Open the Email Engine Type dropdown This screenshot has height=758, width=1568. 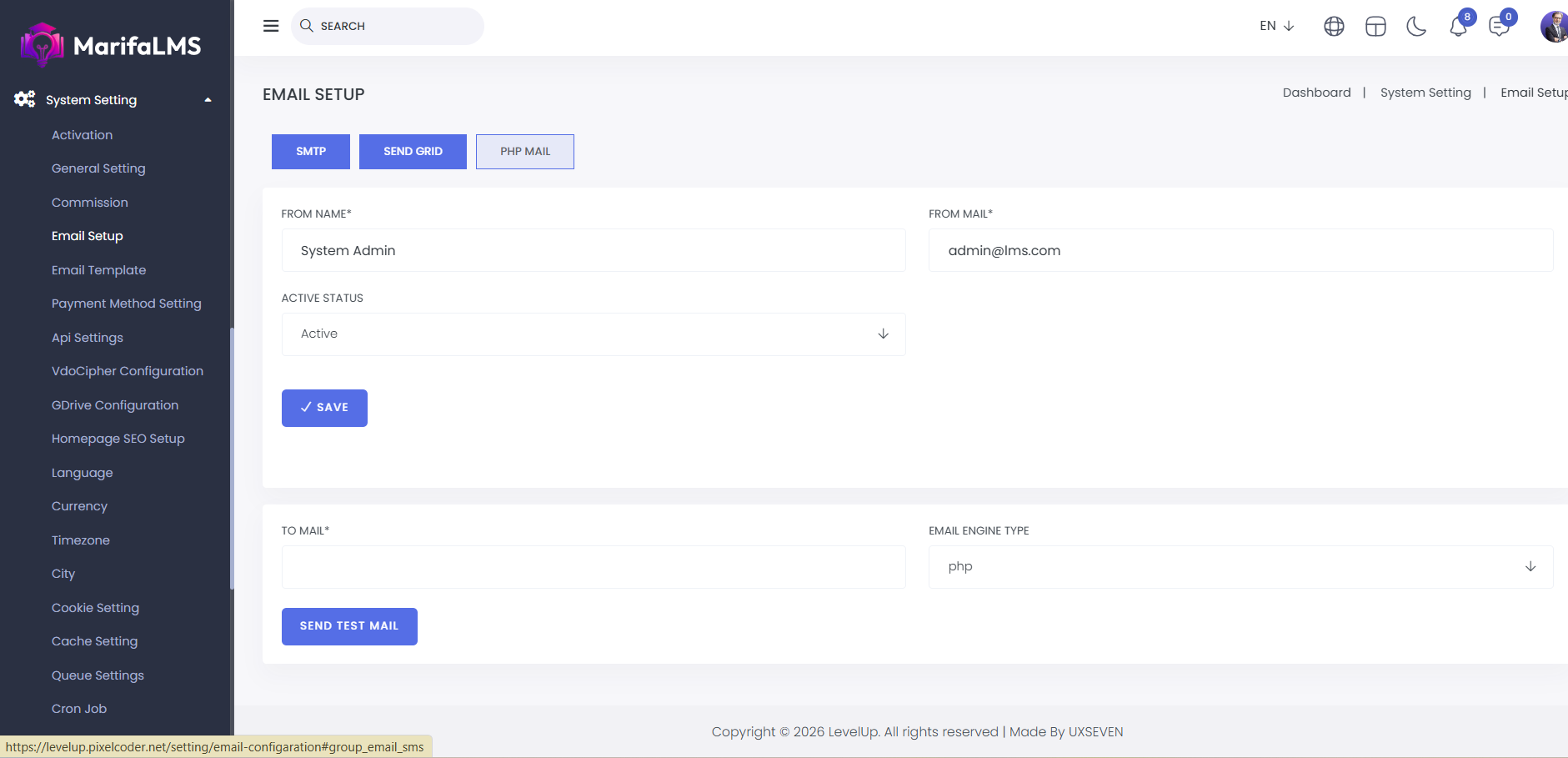[1240, 567]
